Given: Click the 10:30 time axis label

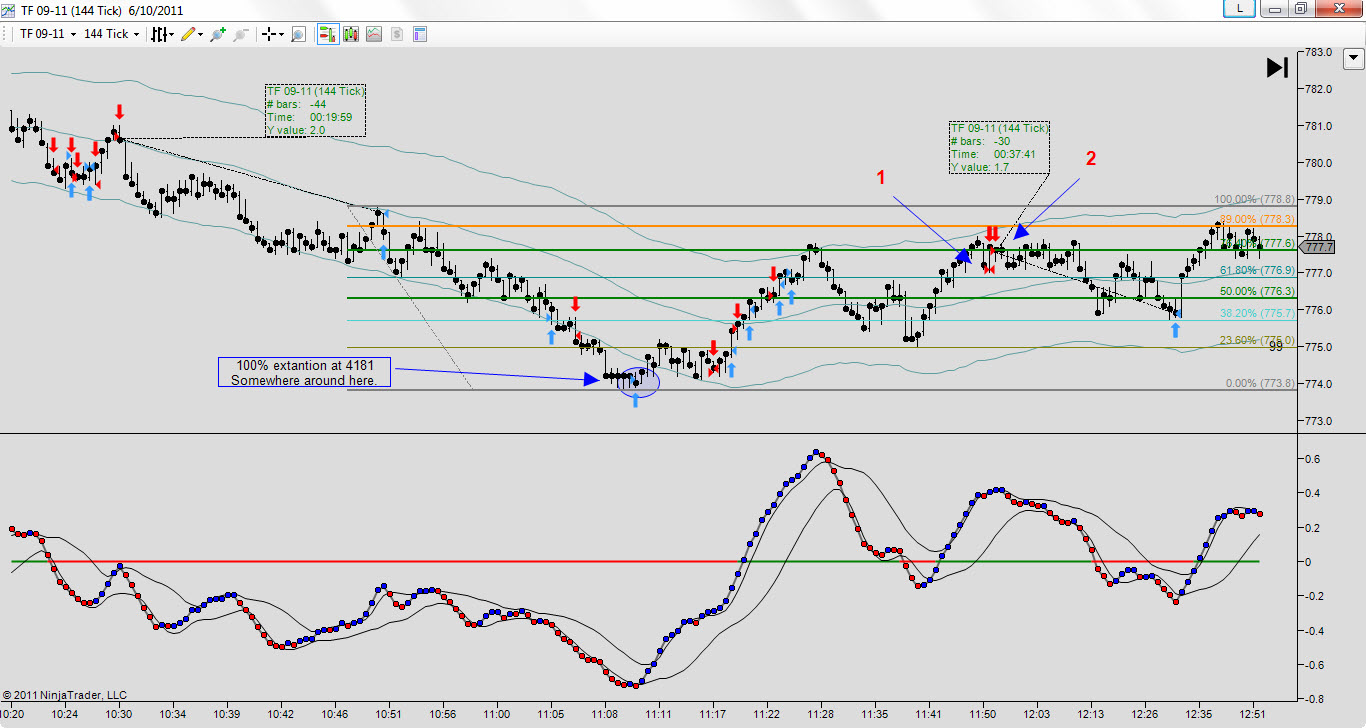Looking at the screenshot, I should click(118, 714).
